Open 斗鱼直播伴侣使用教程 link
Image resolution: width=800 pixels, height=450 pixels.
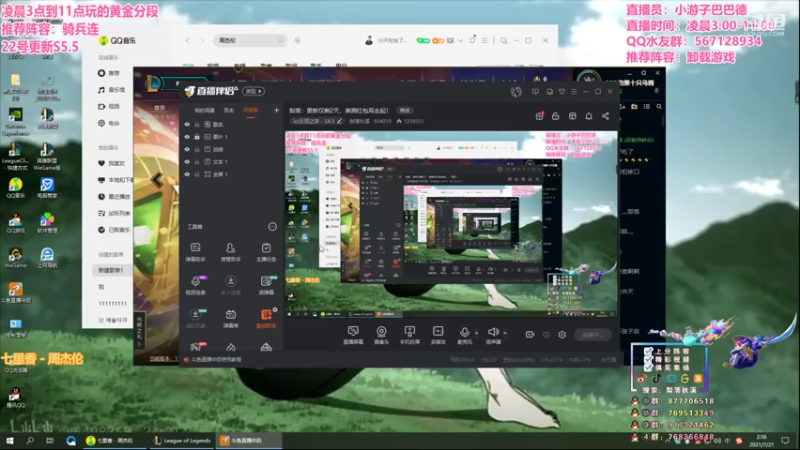pos(216,360)
